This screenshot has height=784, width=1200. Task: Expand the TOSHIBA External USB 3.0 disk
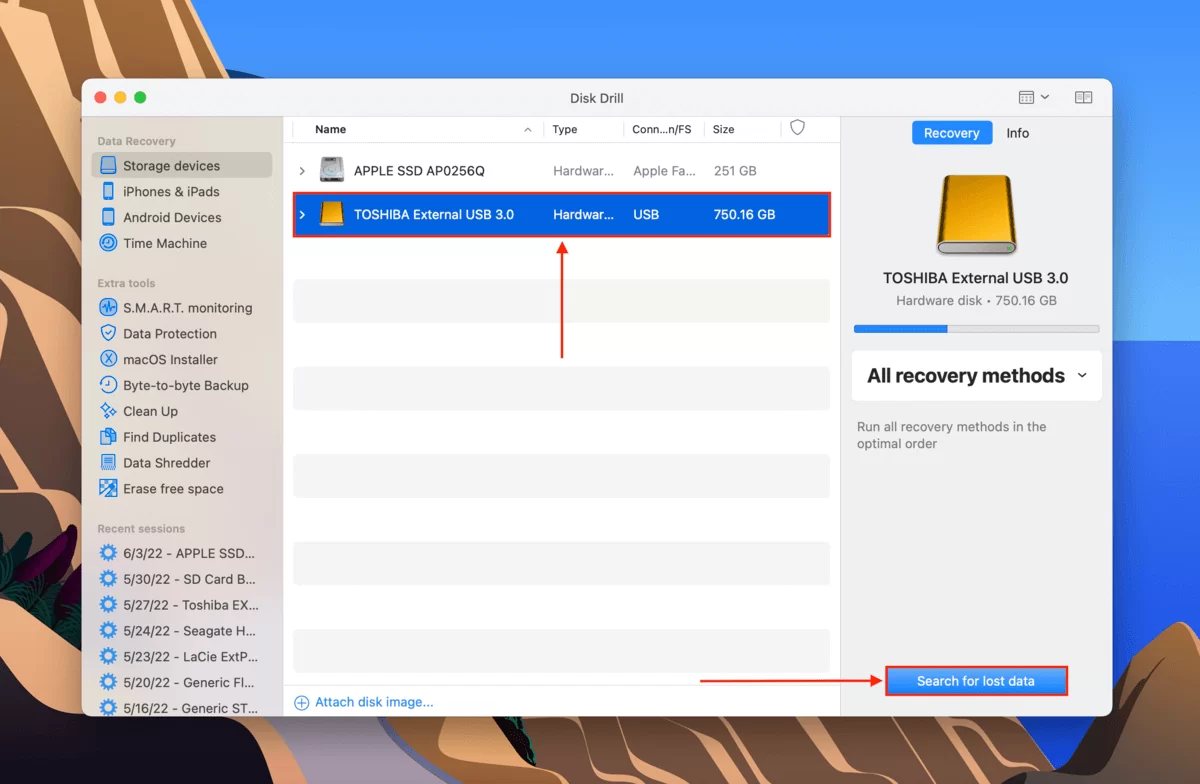click(x=302, y=214)
